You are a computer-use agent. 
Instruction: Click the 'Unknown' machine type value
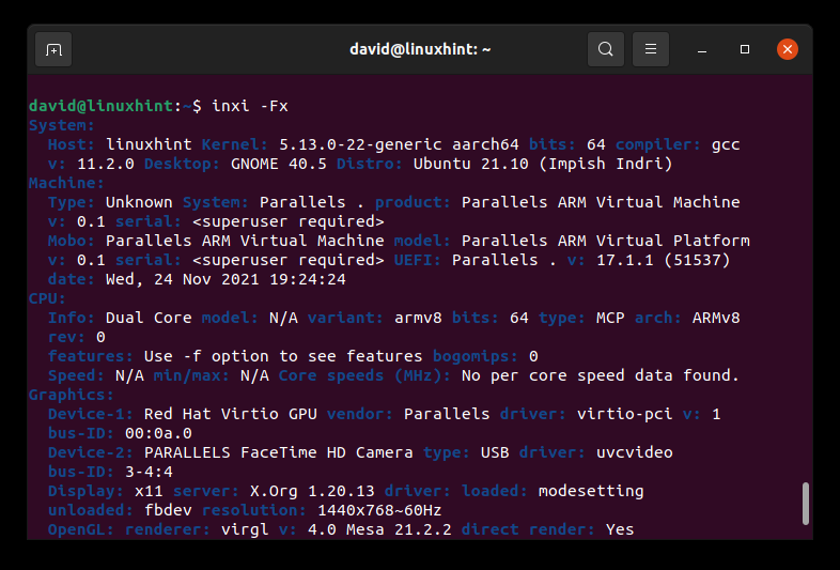coord(139,202)
